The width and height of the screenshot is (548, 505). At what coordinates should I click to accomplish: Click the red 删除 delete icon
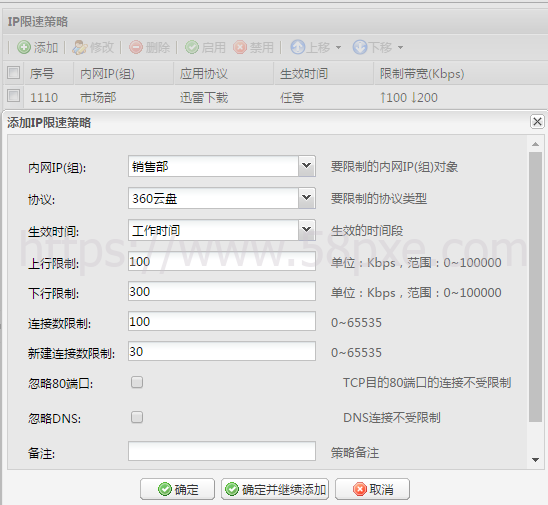tap(136, 47)
